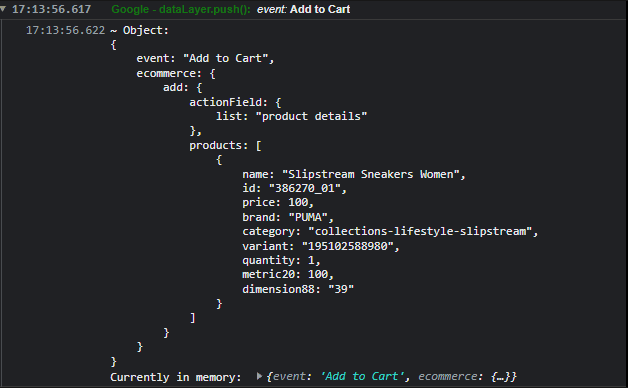This screenshot has height=388, width=628.
Task: Click event "Add to Cart" line
Action: 205,58
